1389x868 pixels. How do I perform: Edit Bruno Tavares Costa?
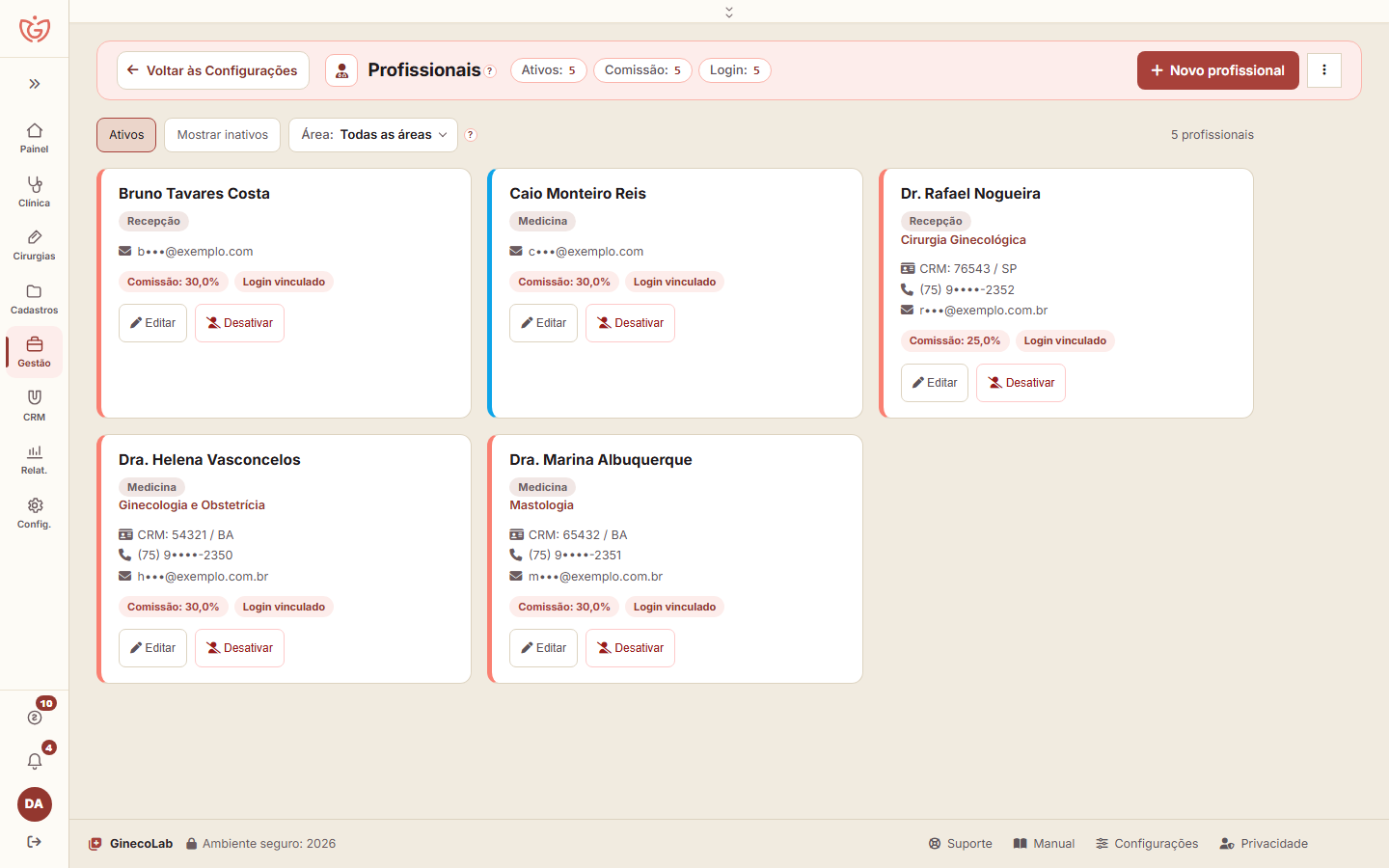point(152,323)
